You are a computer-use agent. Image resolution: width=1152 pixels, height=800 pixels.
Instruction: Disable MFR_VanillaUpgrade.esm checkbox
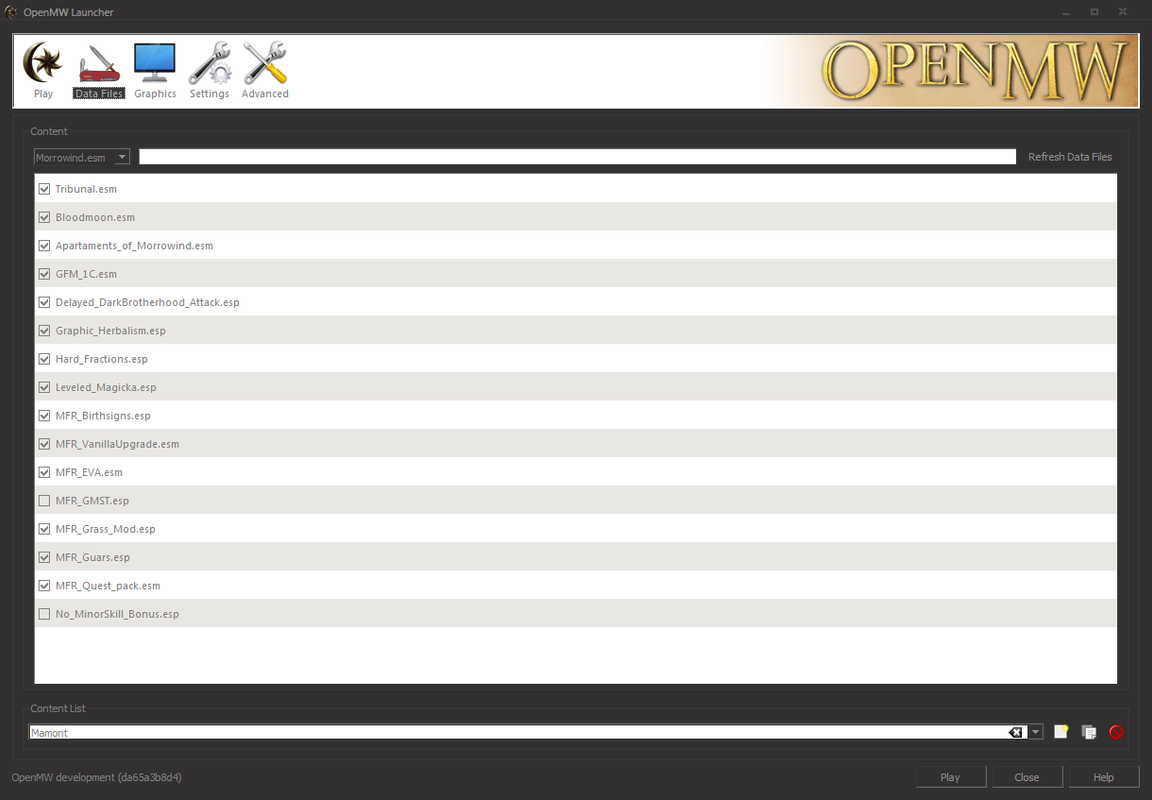pos(44,444)
